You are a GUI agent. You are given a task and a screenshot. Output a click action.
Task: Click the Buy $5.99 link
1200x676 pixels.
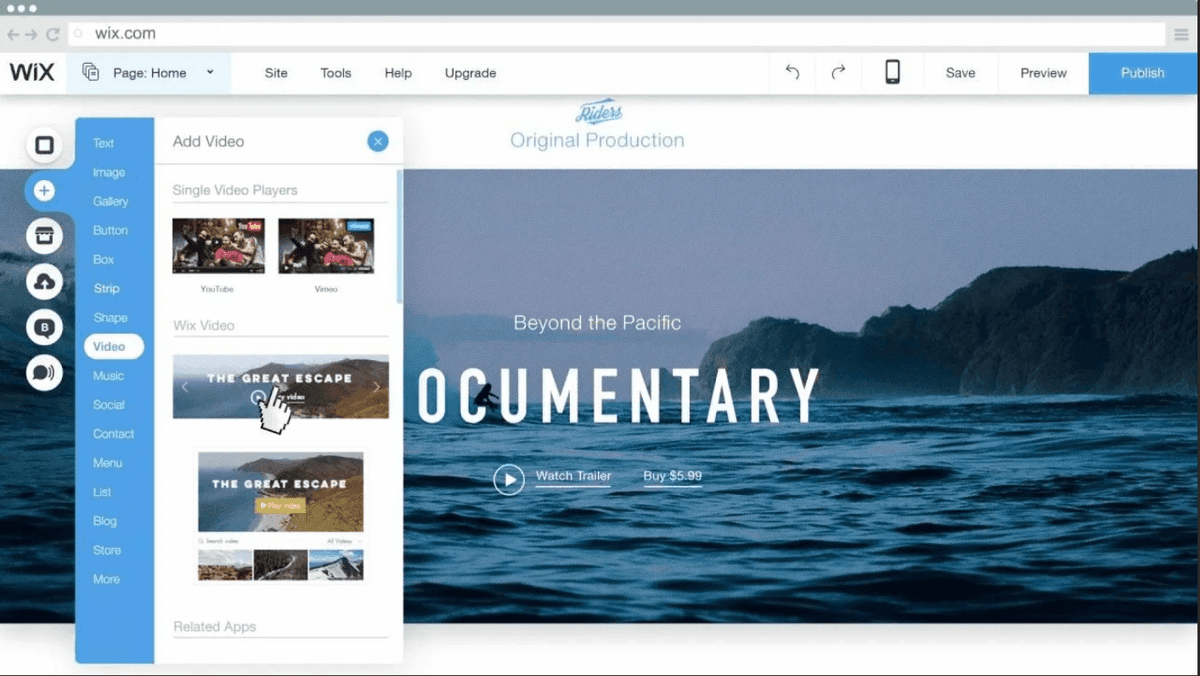click(x=672, y=476)
